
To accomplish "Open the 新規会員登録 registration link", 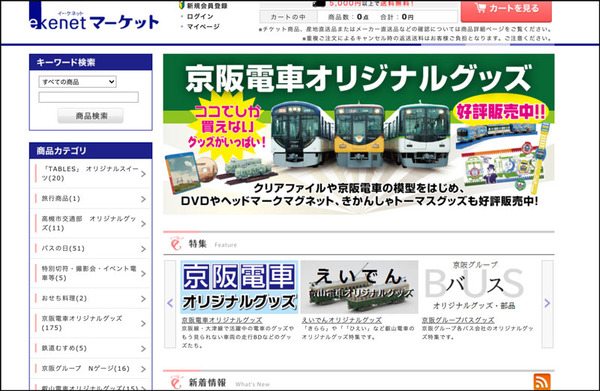I will coord(207,6).
